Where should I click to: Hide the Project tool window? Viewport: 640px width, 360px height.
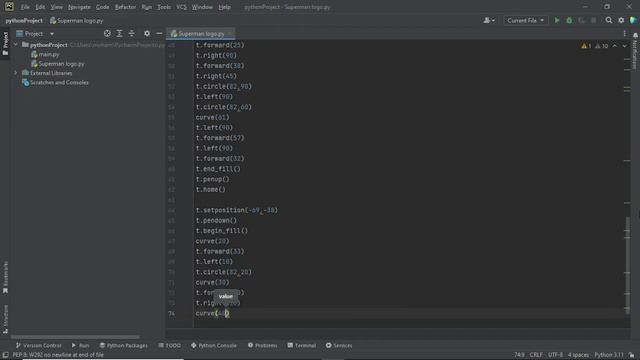click(159, 33)
